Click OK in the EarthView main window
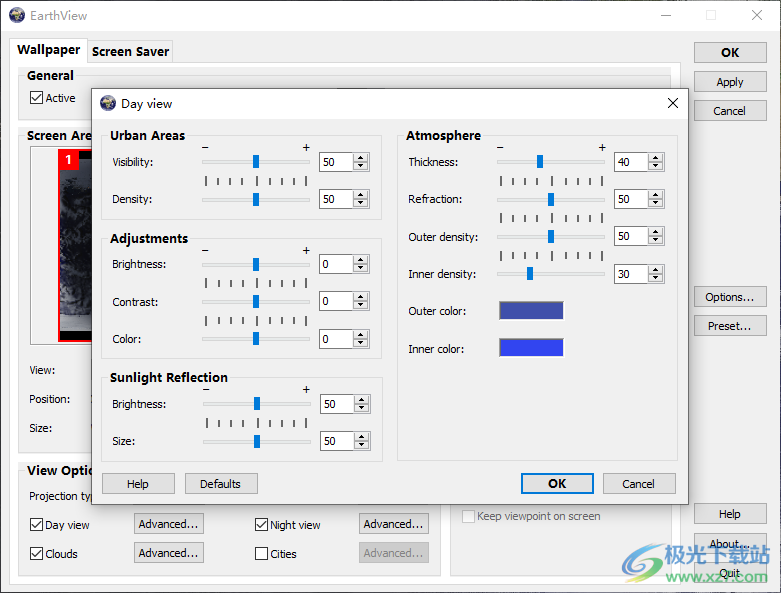Viewport: 781px width, 593px height. tap(730, 53)
